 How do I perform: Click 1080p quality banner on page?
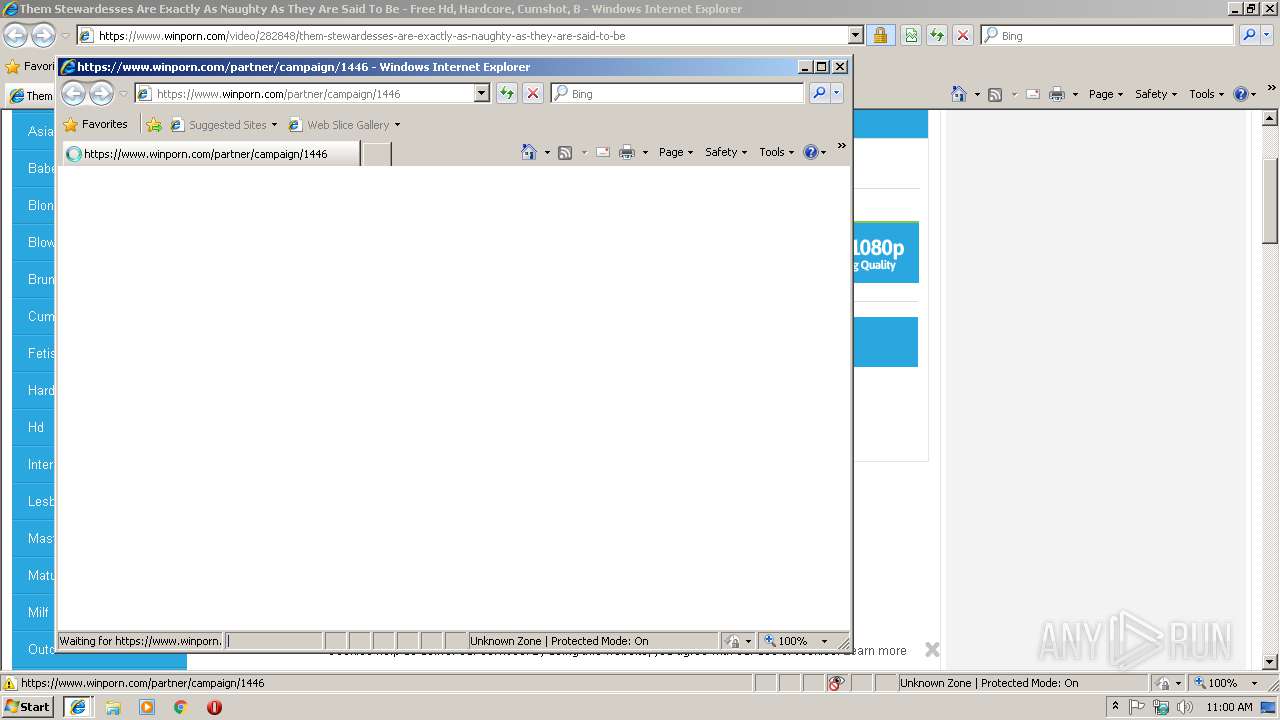pyautogui.click(x=885, y=253)
